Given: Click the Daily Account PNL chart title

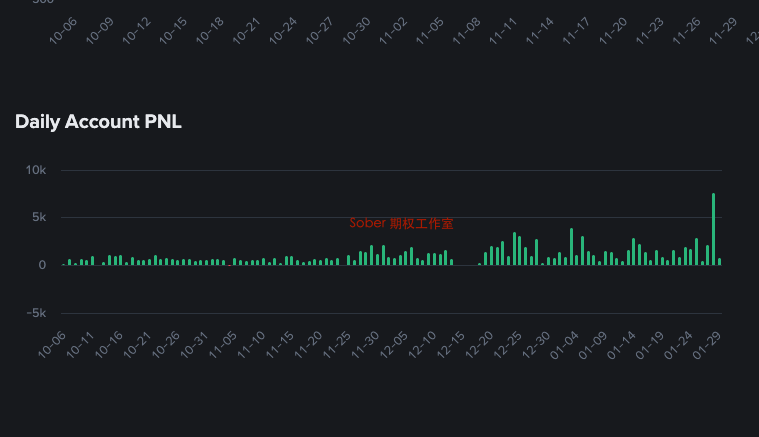Looking at the screenshot, I should point(98,122).
